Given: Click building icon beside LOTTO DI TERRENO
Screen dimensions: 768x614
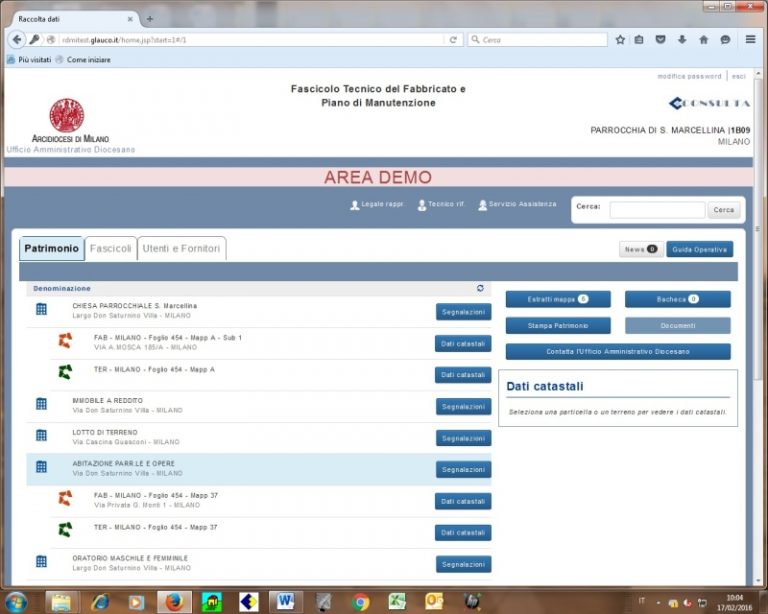Looking at the screenshot, I should (41, 436).
